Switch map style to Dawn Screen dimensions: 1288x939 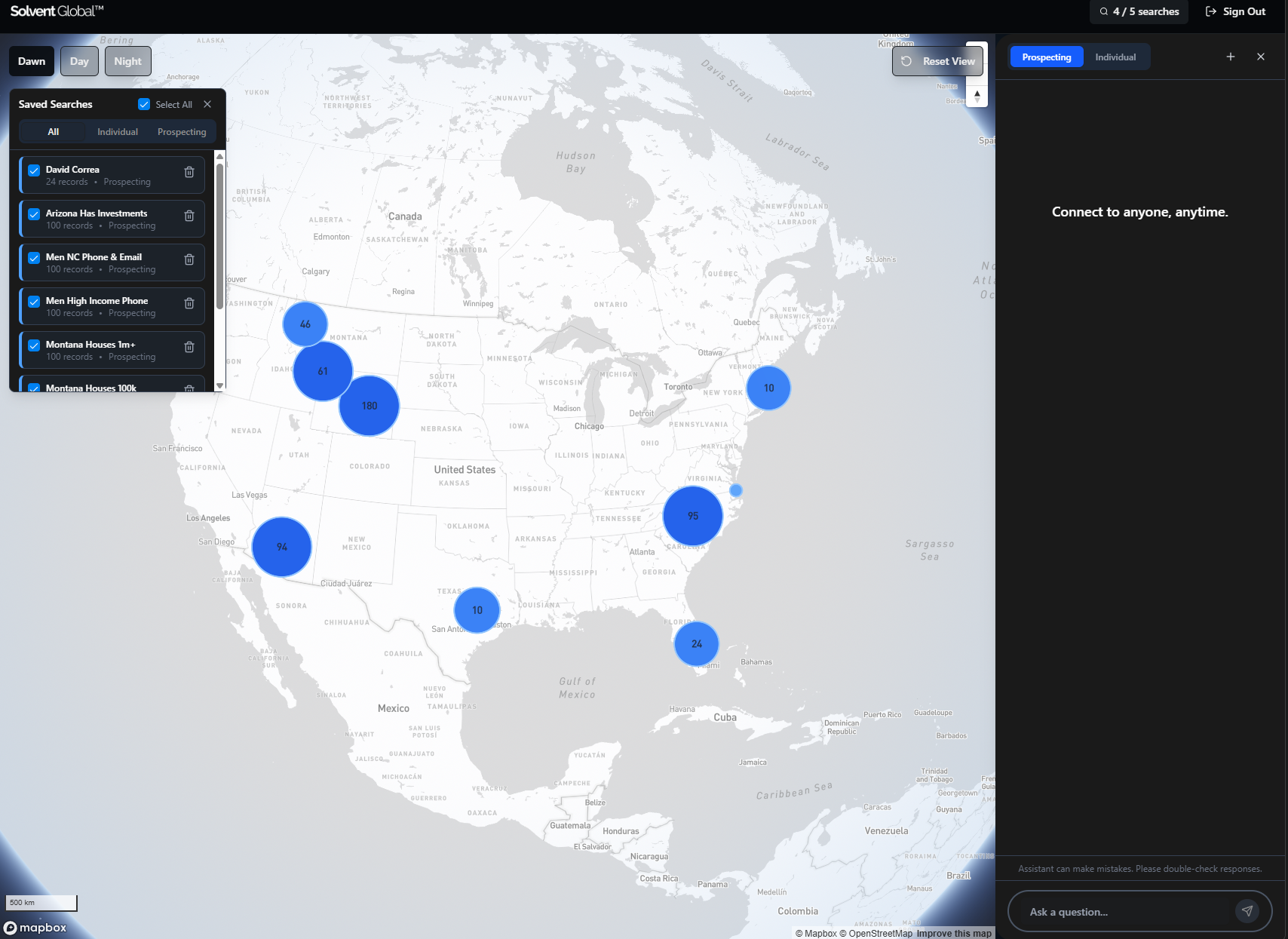coord(32,61)
